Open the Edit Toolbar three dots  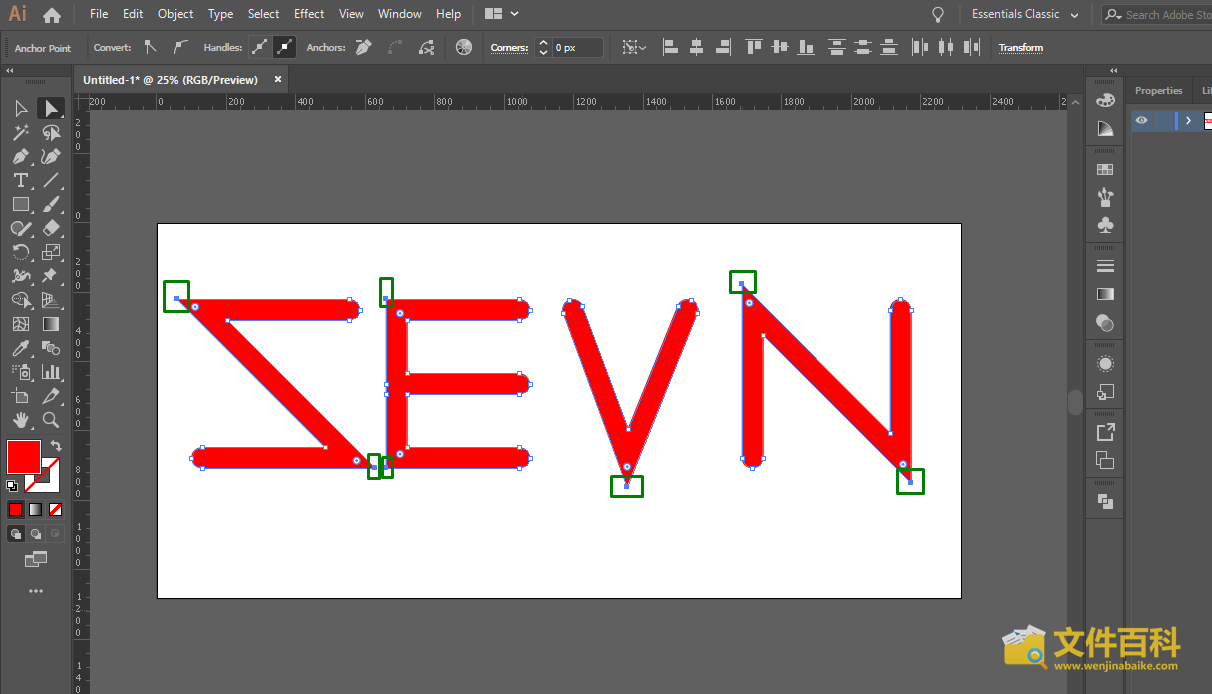pos(36,591)
